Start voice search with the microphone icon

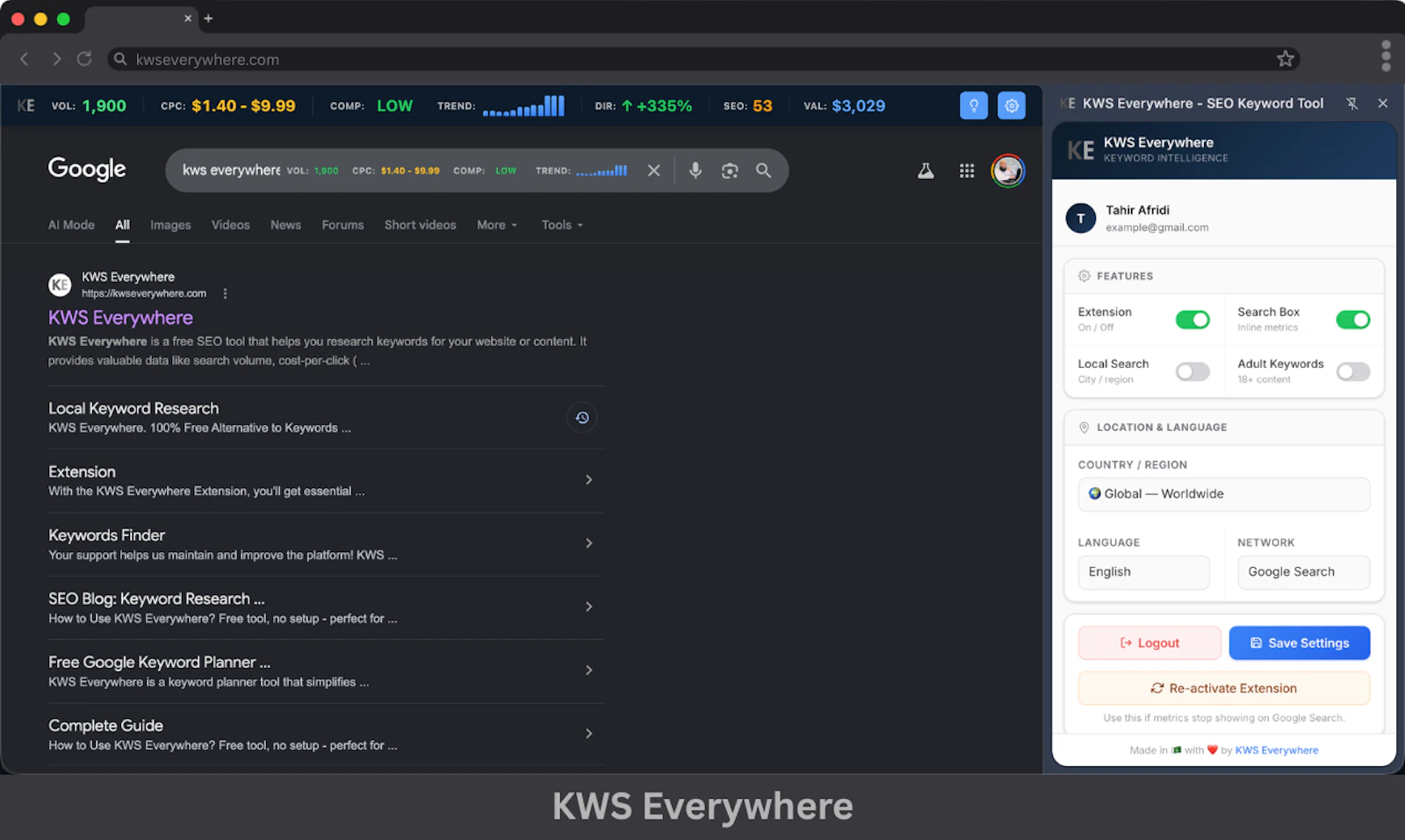[x=695, y=170]
